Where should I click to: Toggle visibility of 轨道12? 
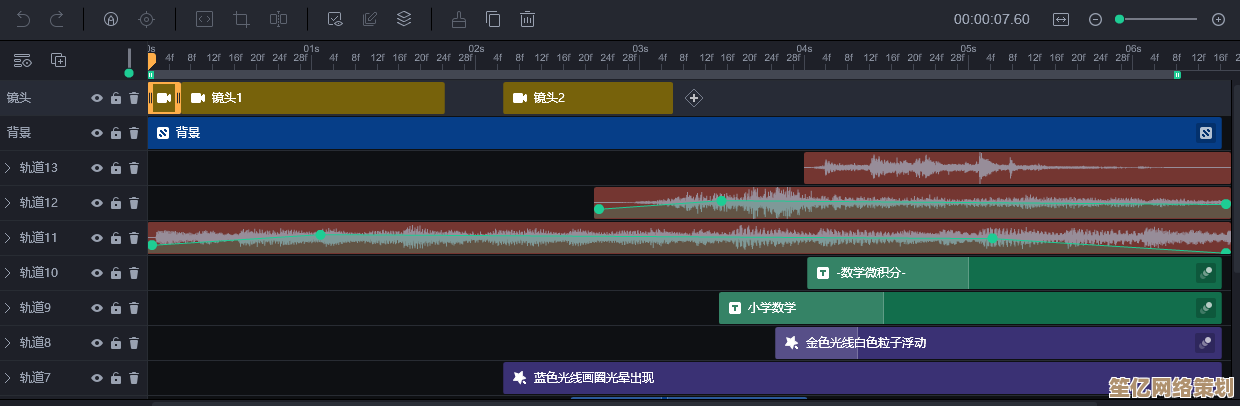click(x=97, y=203)
